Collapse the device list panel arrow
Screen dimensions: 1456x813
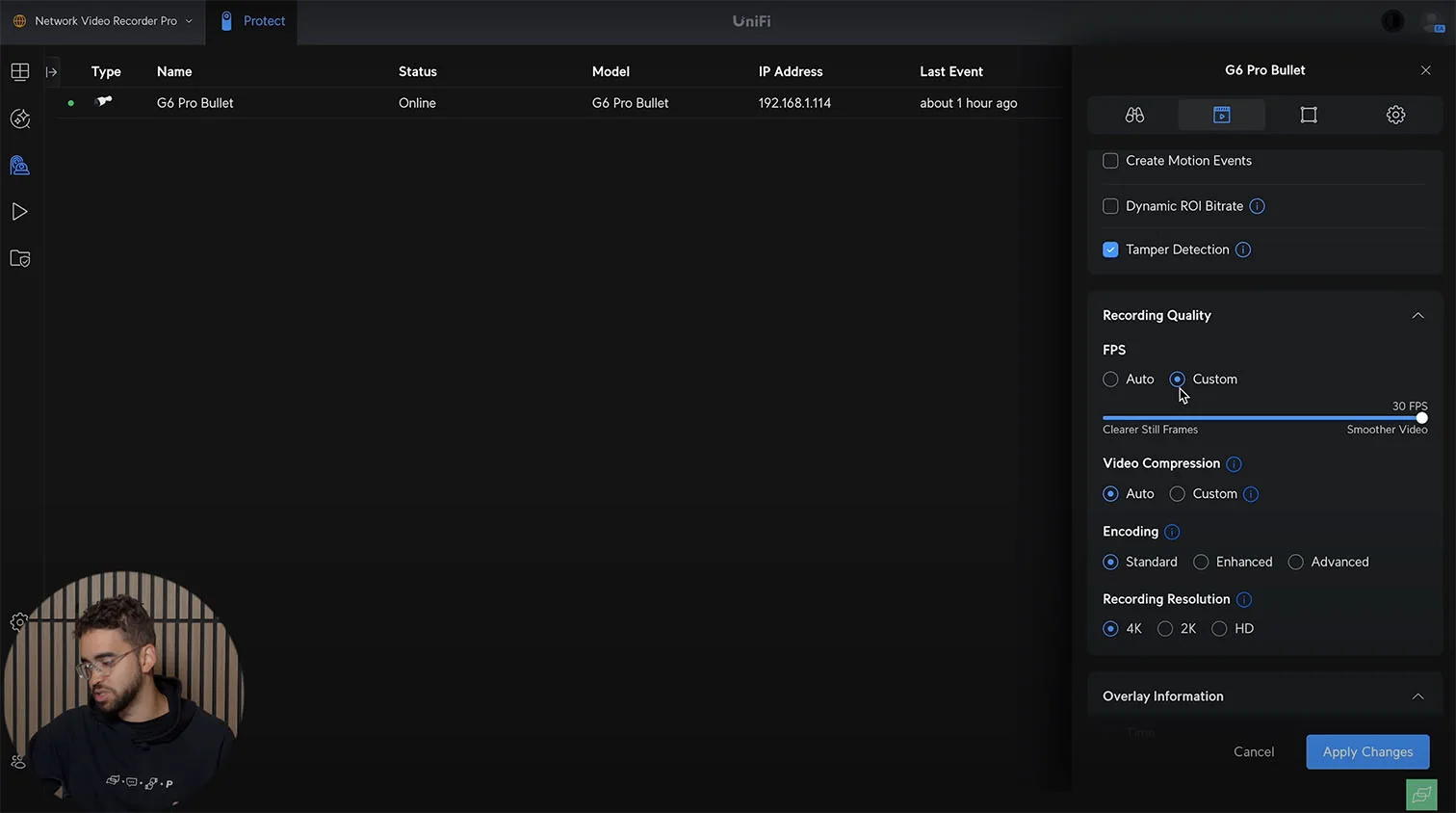click(52, 71)
